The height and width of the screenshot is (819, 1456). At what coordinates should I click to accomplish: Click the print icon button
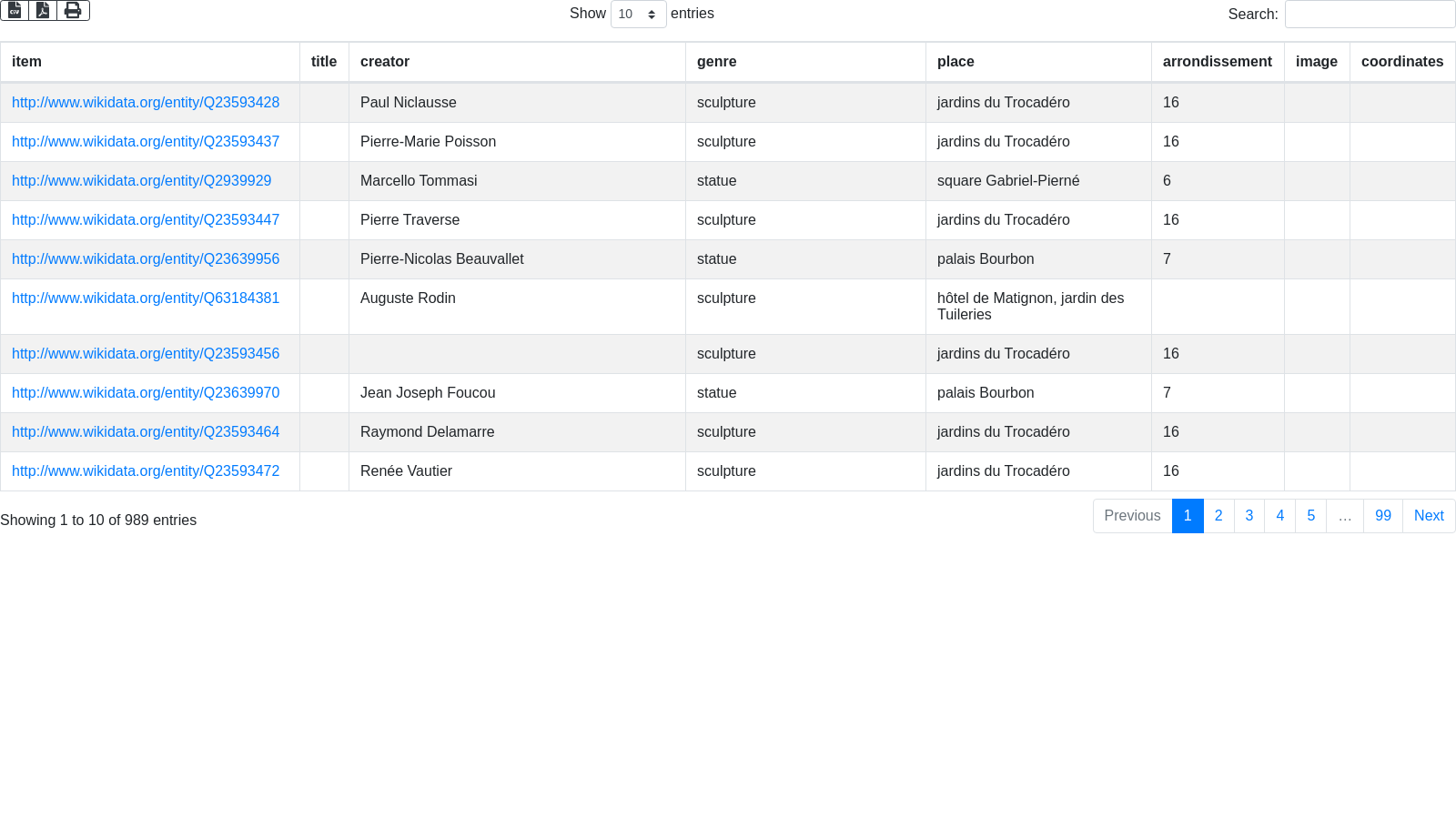[73, 10]
